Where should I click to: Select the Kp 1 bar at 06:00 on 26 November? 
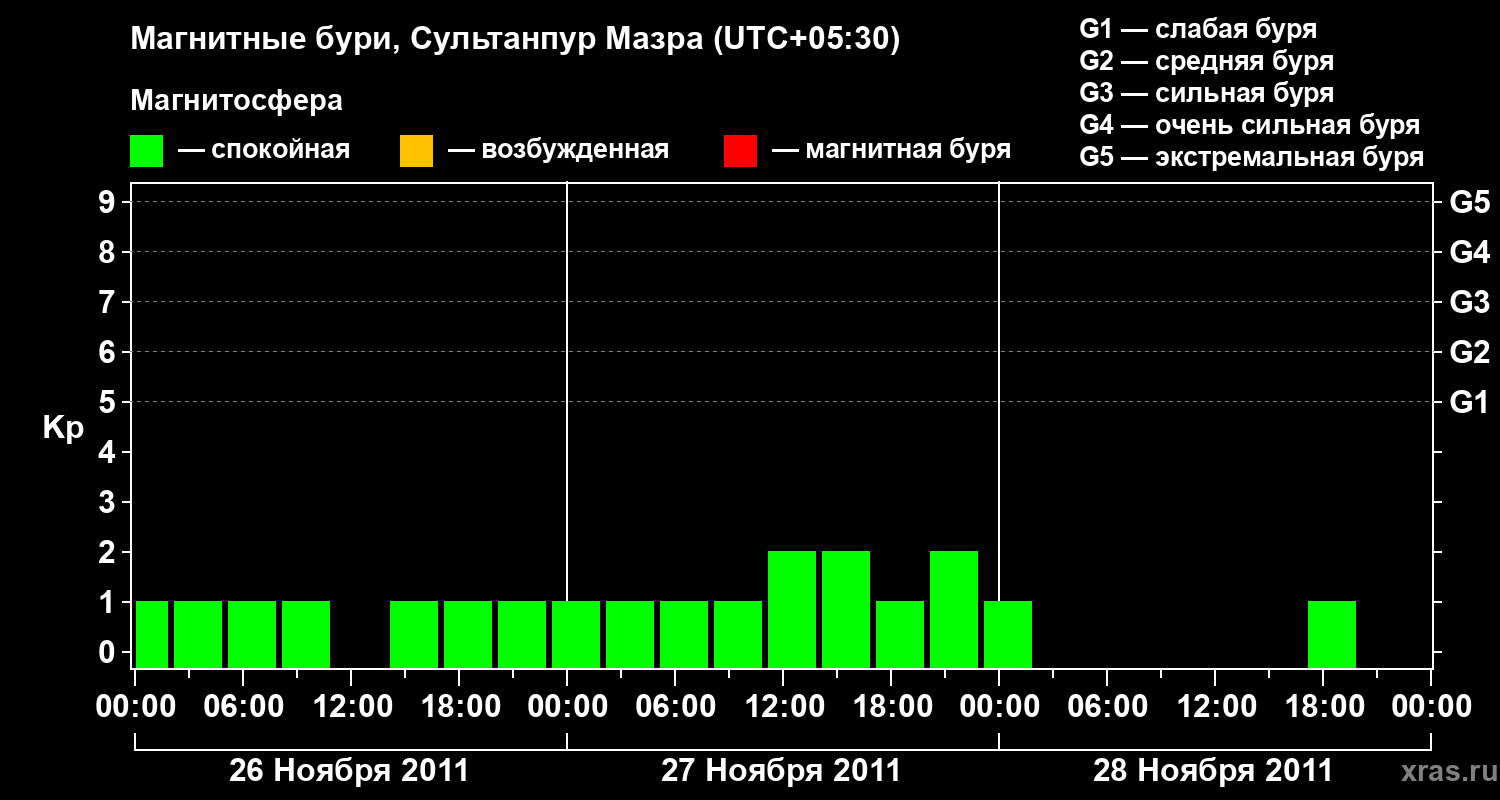coord(252,634)
